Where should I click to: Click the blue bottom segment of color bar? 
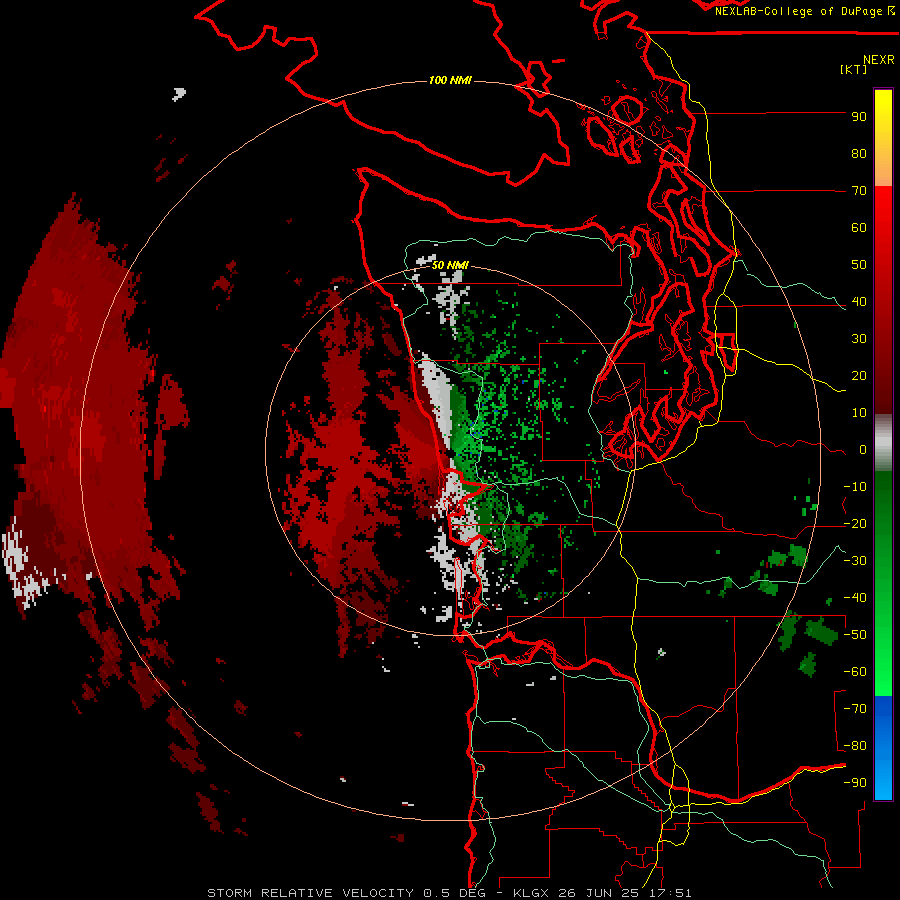[883, 747]
